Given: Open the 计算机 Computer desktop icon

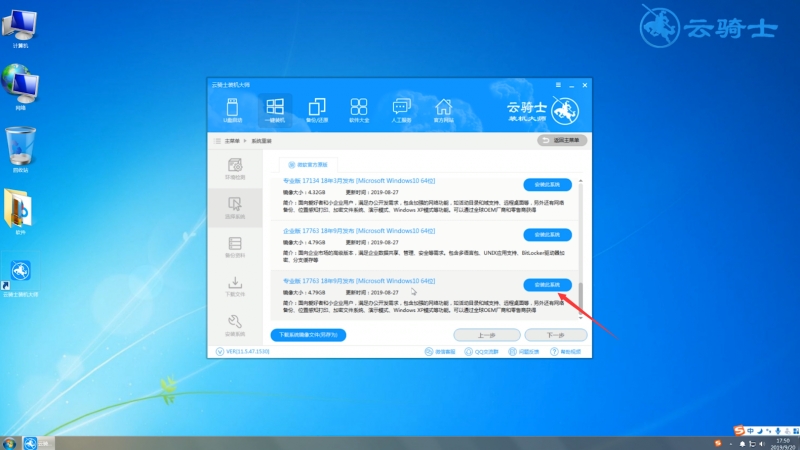Looking at the screenshot, I should click(20, 29).
